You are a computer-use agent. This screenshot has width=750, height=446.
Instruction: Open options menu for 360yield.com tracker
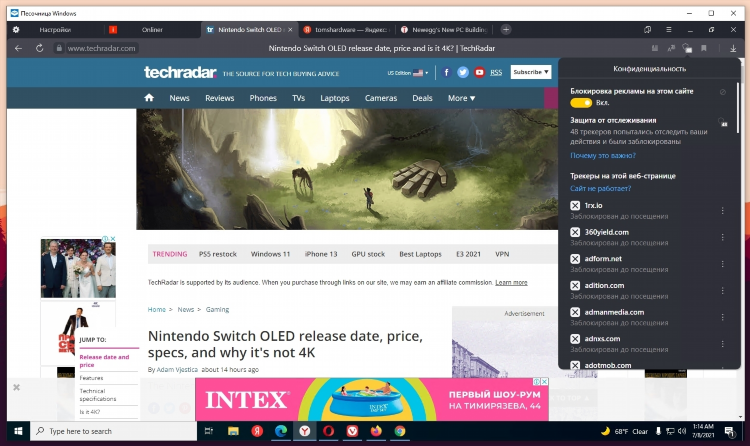pyautogui.click(x=722, y=237)
